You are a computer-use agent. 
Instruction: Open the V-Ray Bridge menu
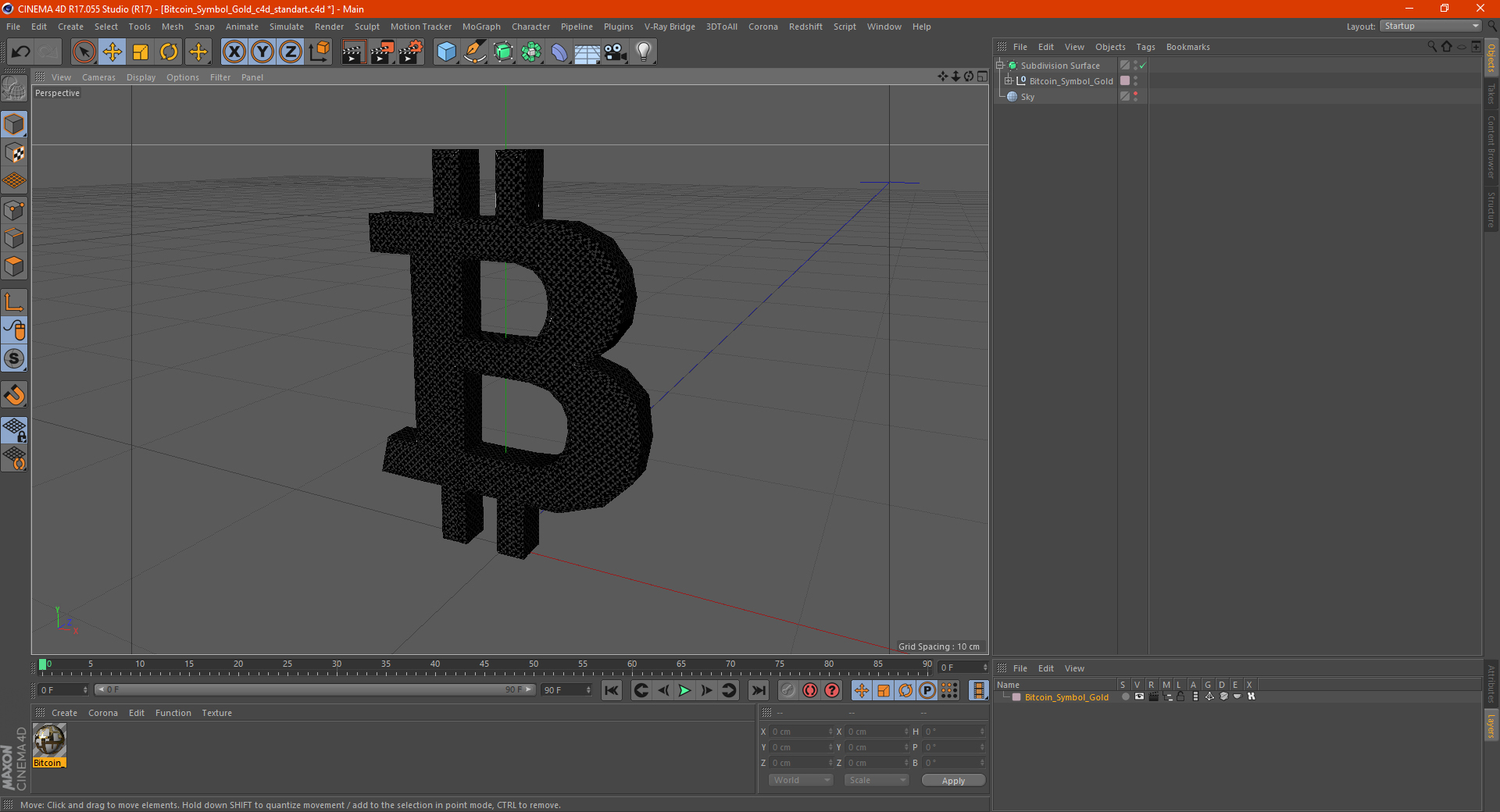coord(670,27)
